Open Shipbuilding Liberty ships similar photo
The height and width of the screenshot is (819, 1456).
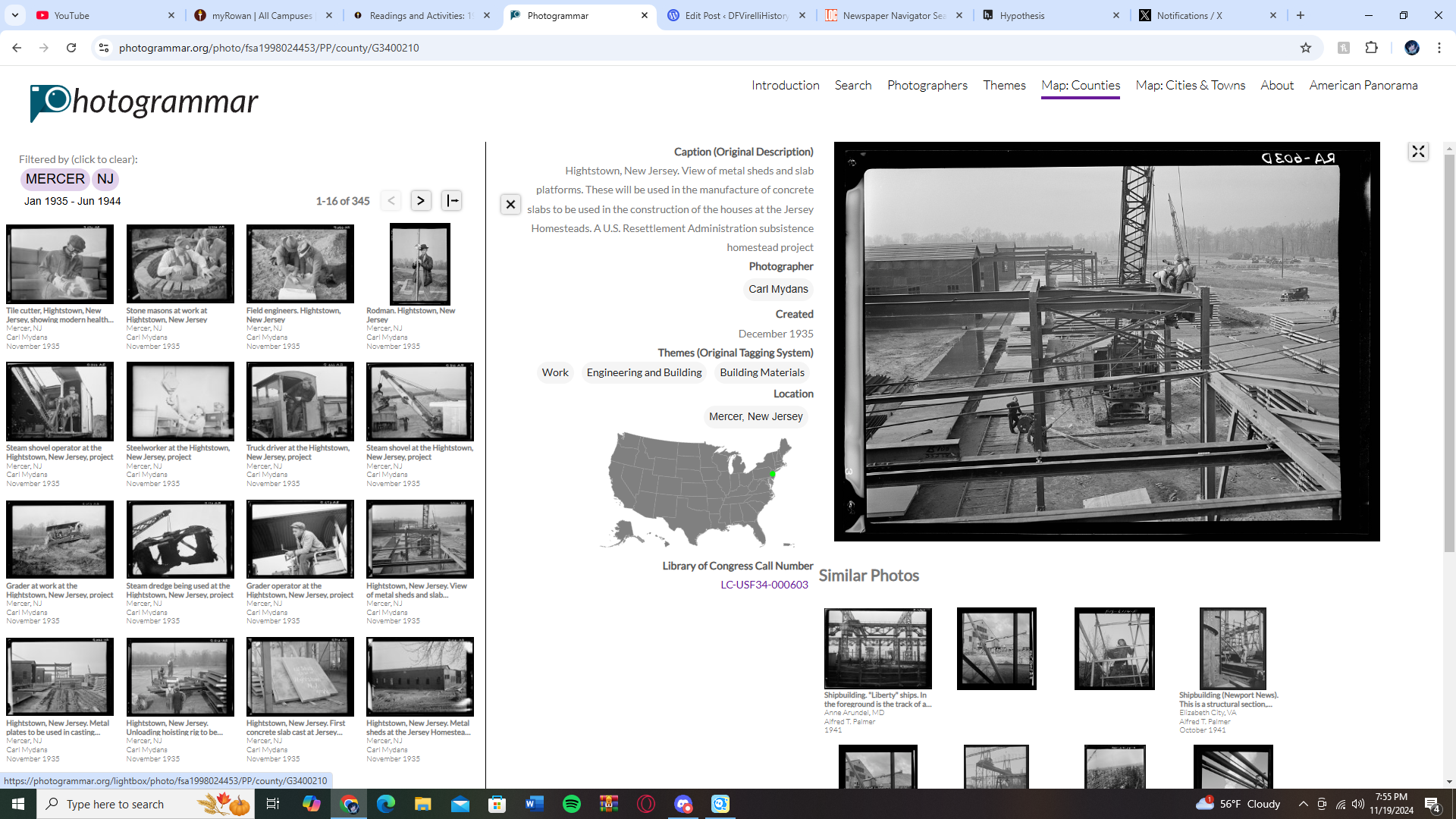(877, 648)
